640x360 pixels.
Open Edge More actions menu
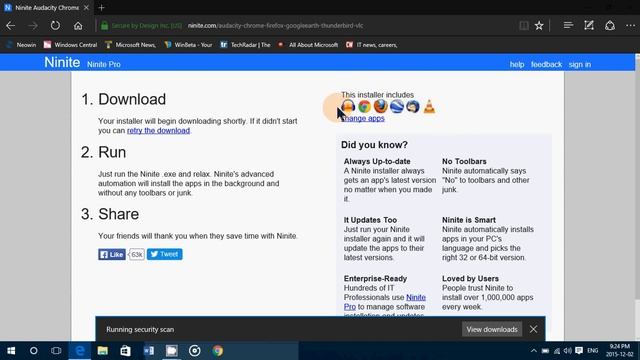(x=630, y=26)
